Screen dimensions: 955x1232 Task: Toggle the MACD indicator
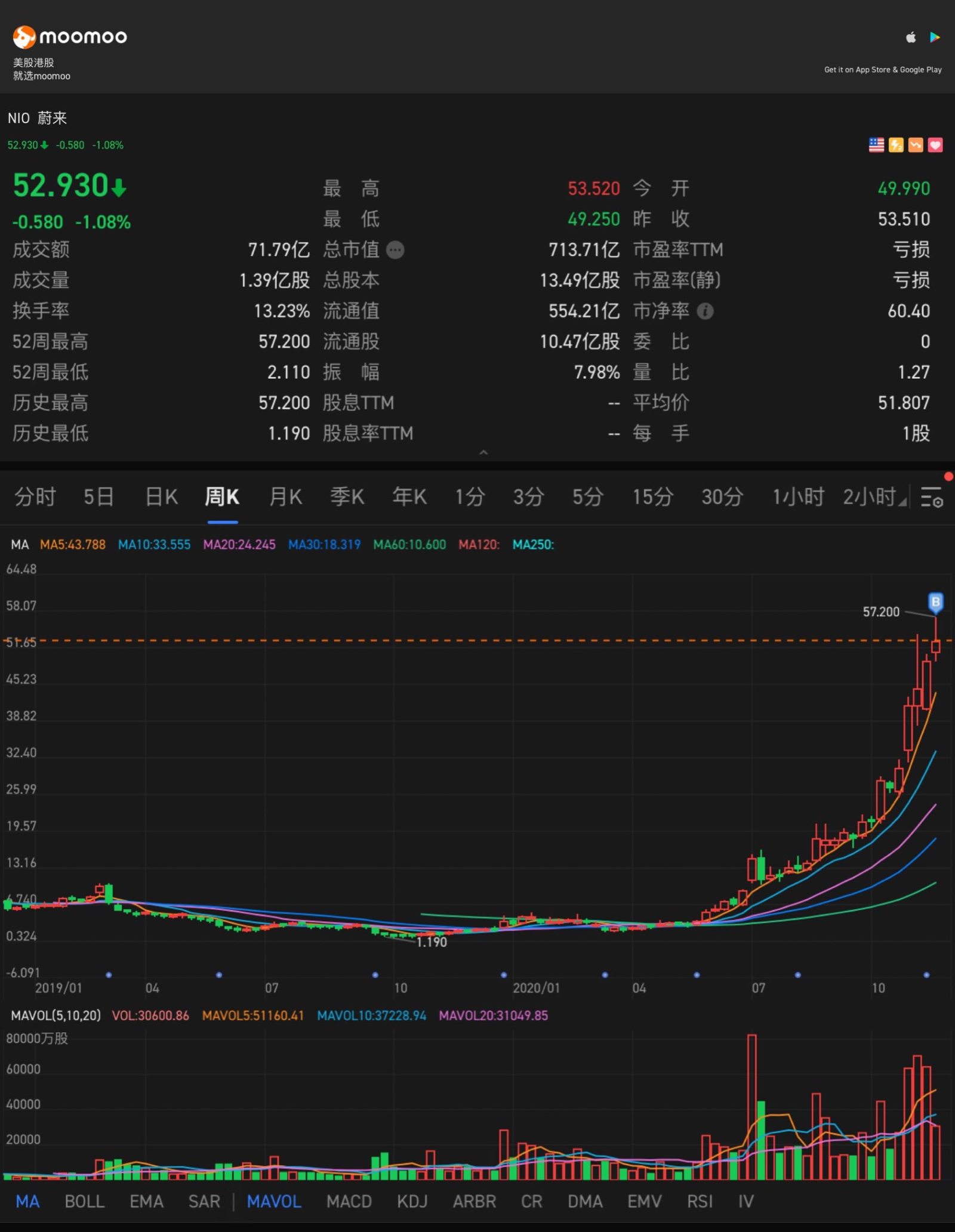point(349,1201)
